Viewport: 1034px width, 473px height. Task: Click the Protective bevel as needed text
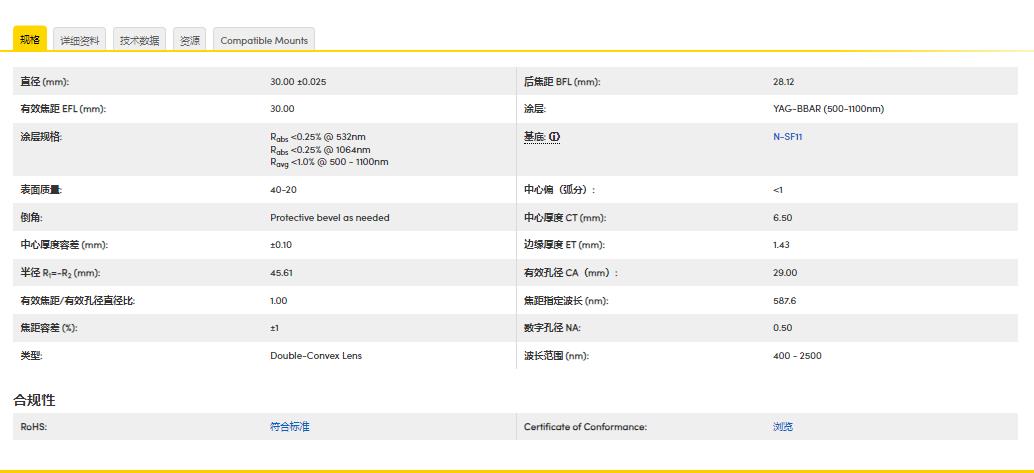coord(329,217)
